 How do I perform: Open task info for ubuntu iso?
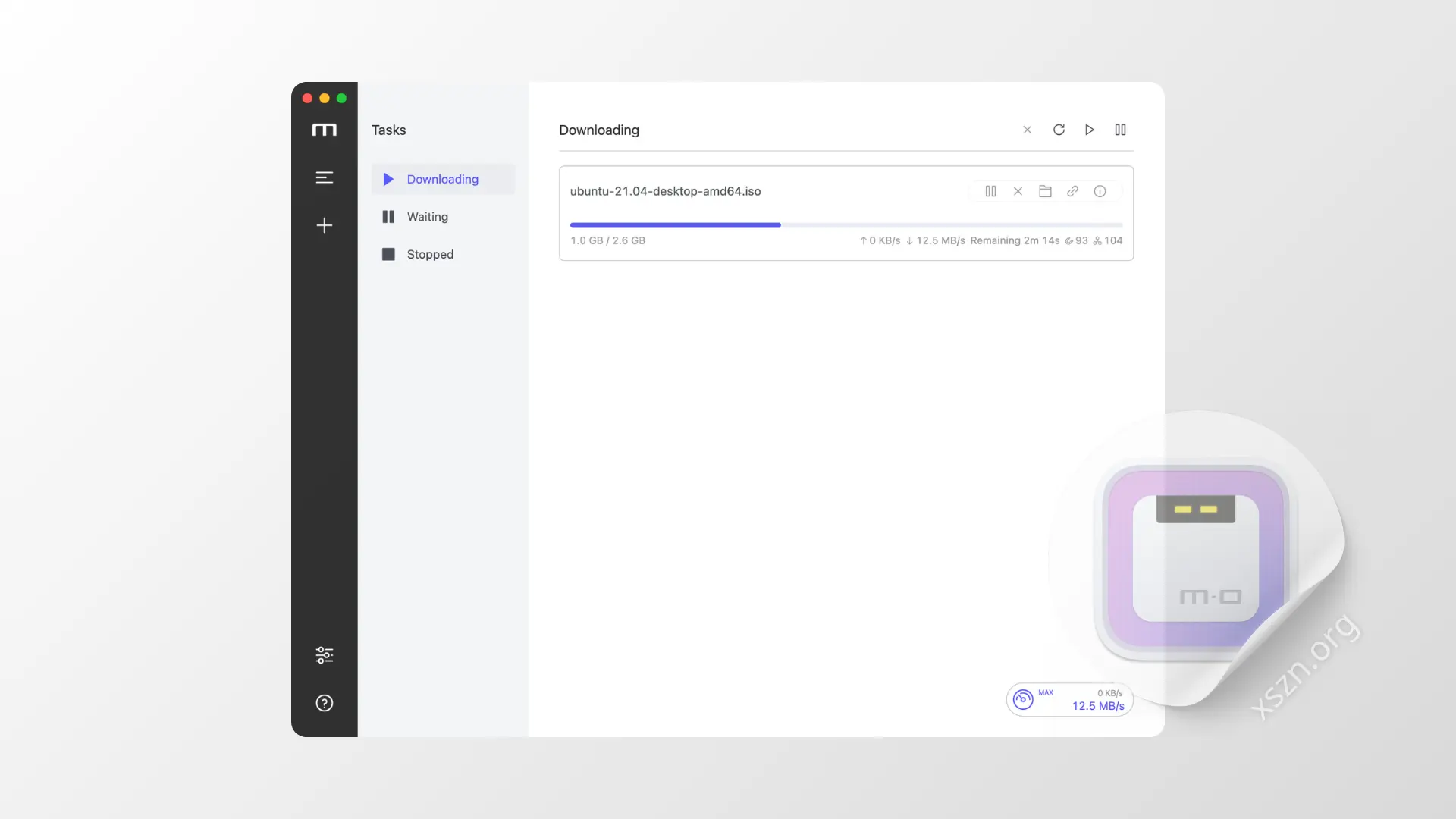[x=1100, y=191]
